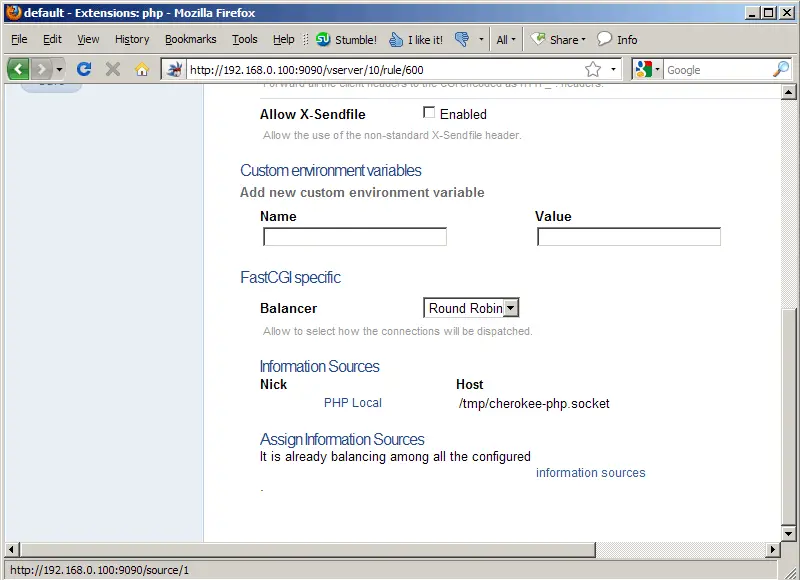
Task: Open the Balancer Round Robin dropdown
Action: 471,308
